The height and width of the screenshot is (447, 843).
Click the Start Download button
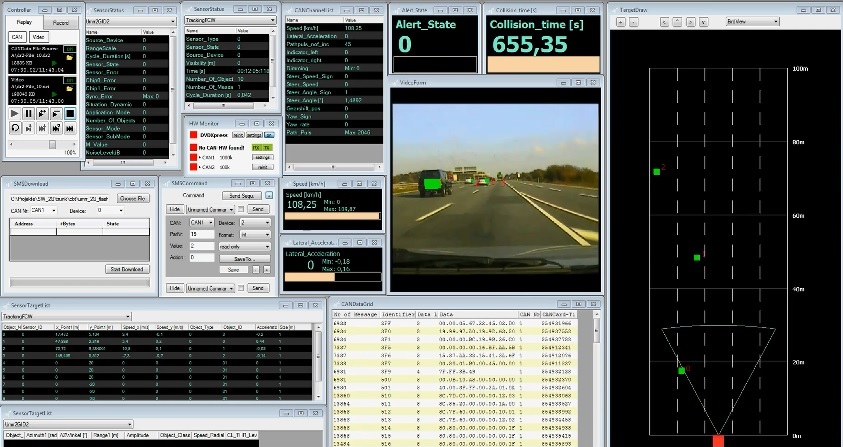(127, 269)
